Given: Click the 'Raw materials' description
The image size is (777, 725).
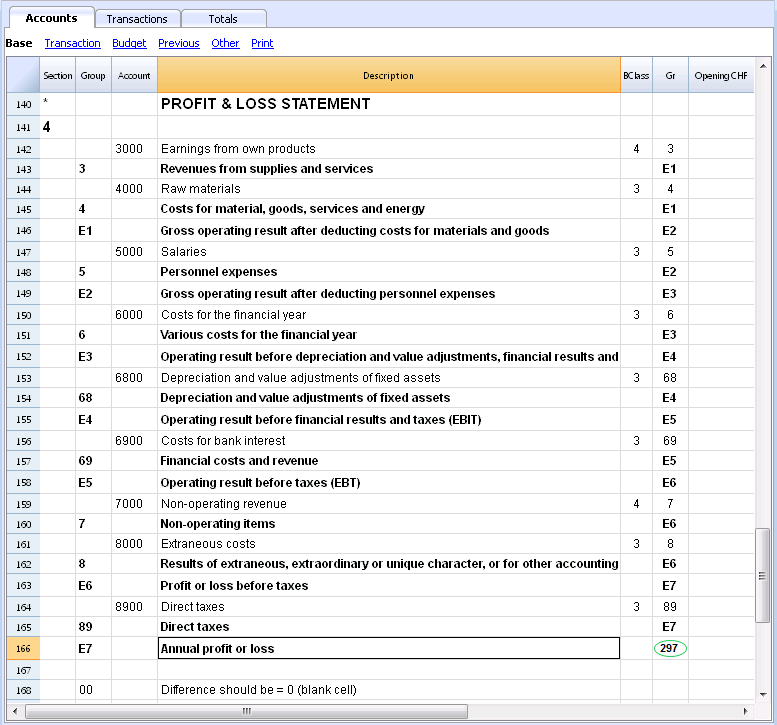Looking at the screenshot, I should point(389,189).
